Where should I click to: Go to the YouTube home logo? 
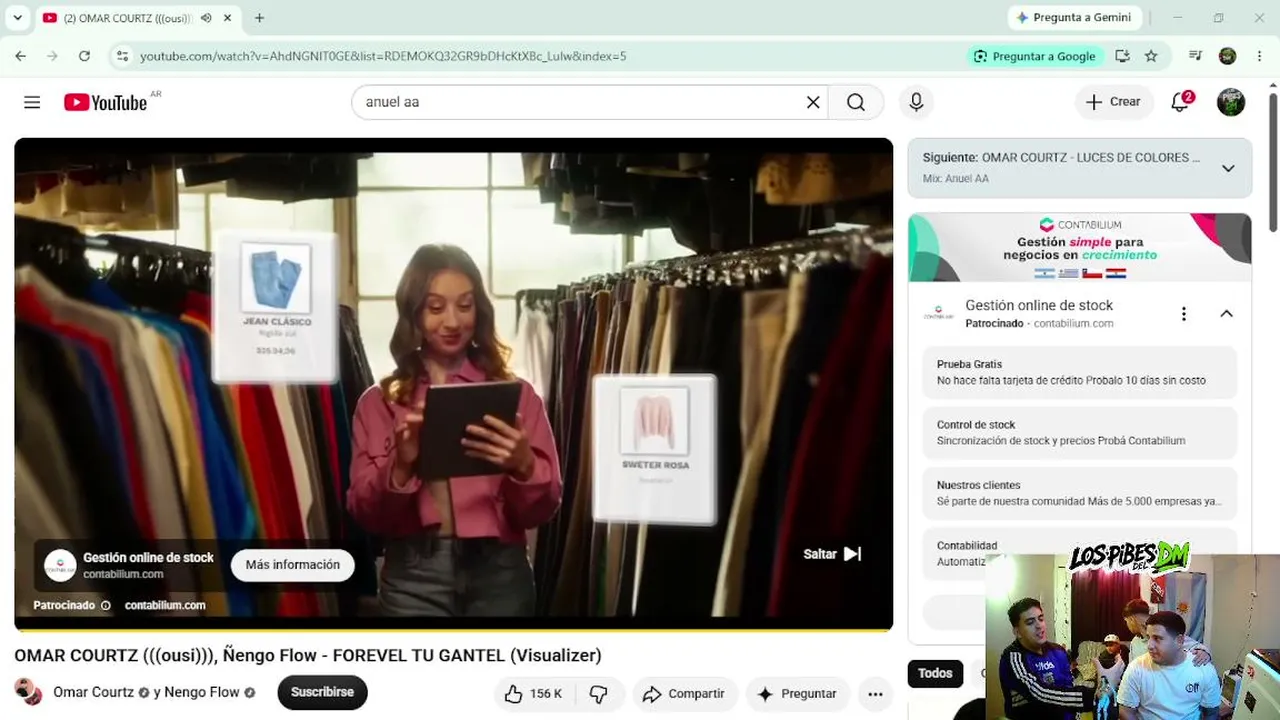click(106, 102)
